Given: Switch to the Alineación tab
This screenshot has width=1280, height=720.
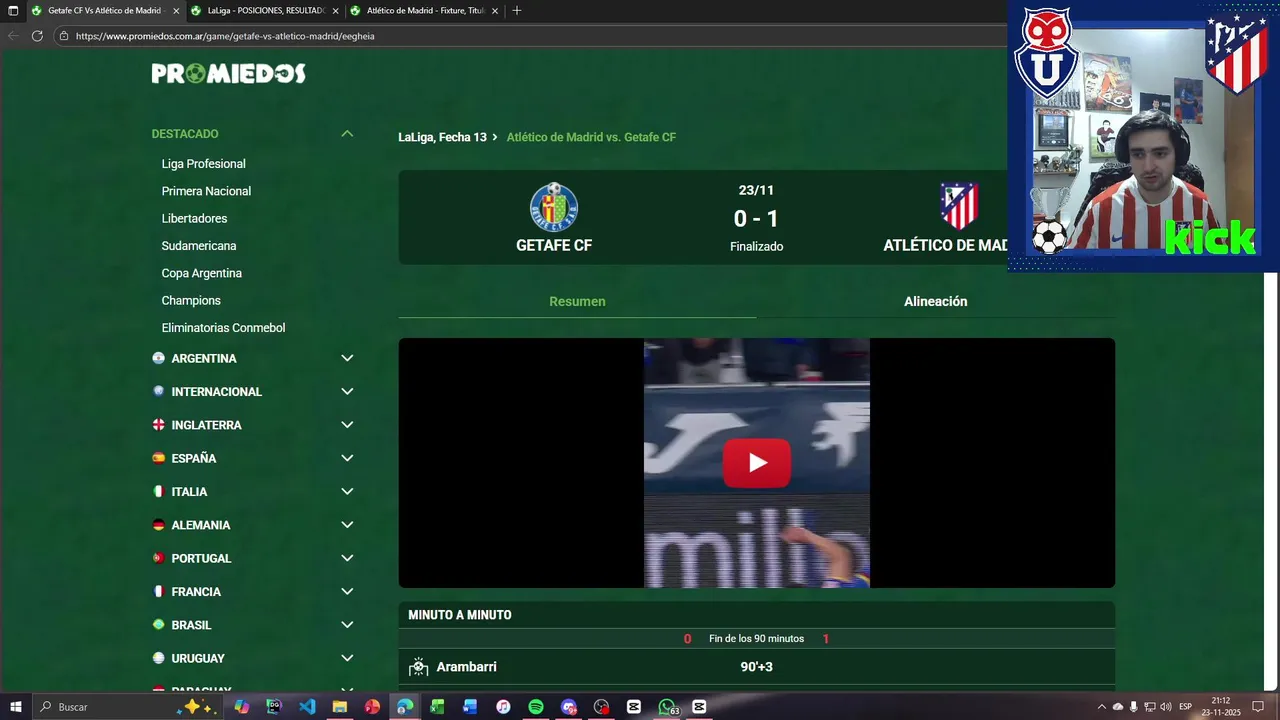Looking at the screenshot, I should click(x=936, y=301).
